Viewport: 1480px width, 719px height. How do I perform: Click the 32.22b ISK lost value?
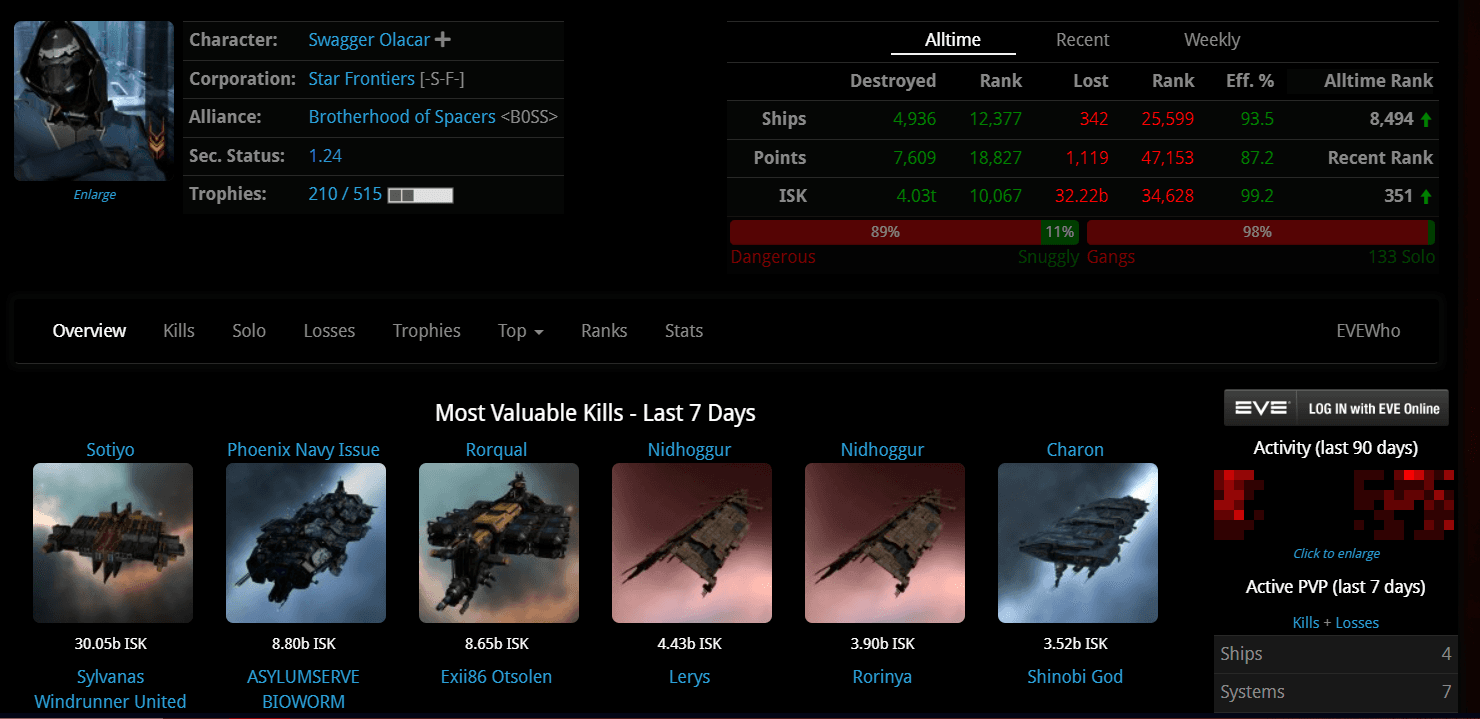(x=1082, y=196)
